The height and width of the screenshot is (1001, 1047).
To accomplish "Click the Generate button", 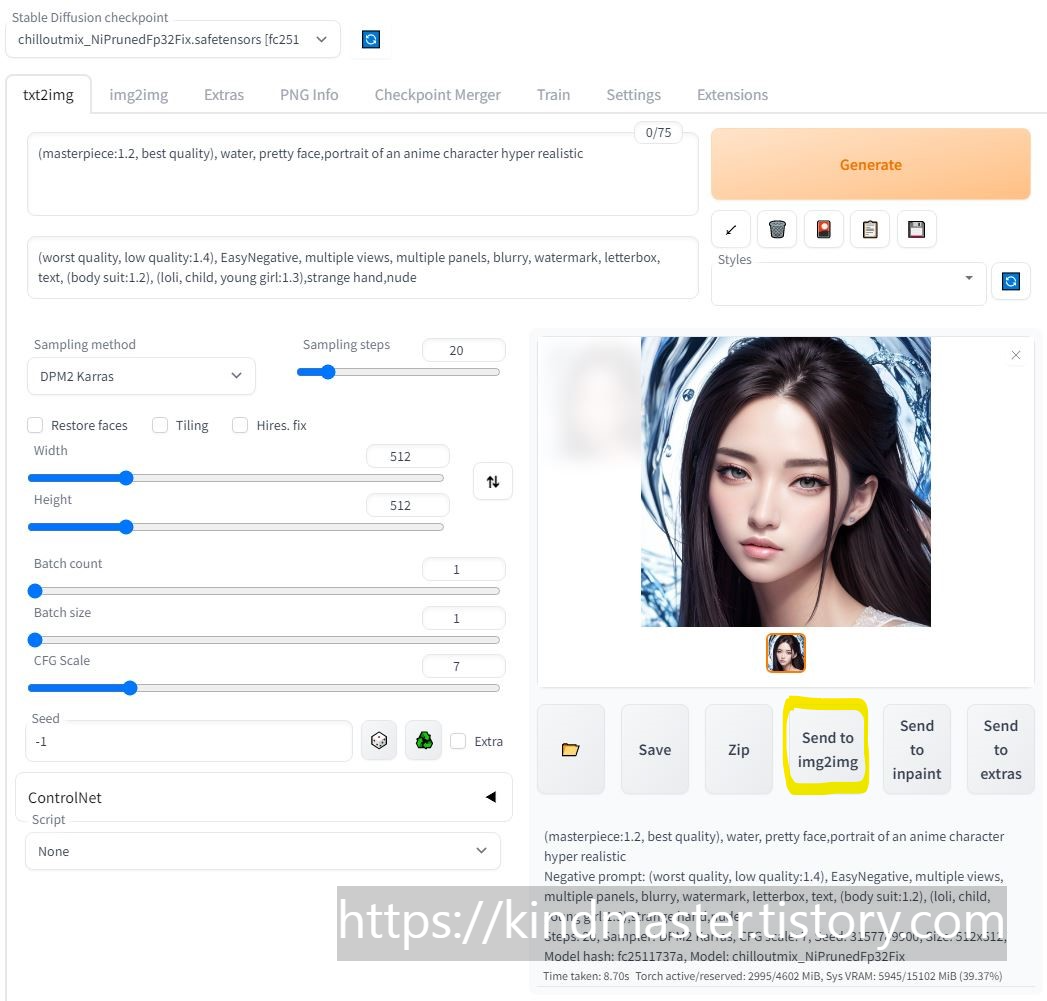I will point(871,164).
